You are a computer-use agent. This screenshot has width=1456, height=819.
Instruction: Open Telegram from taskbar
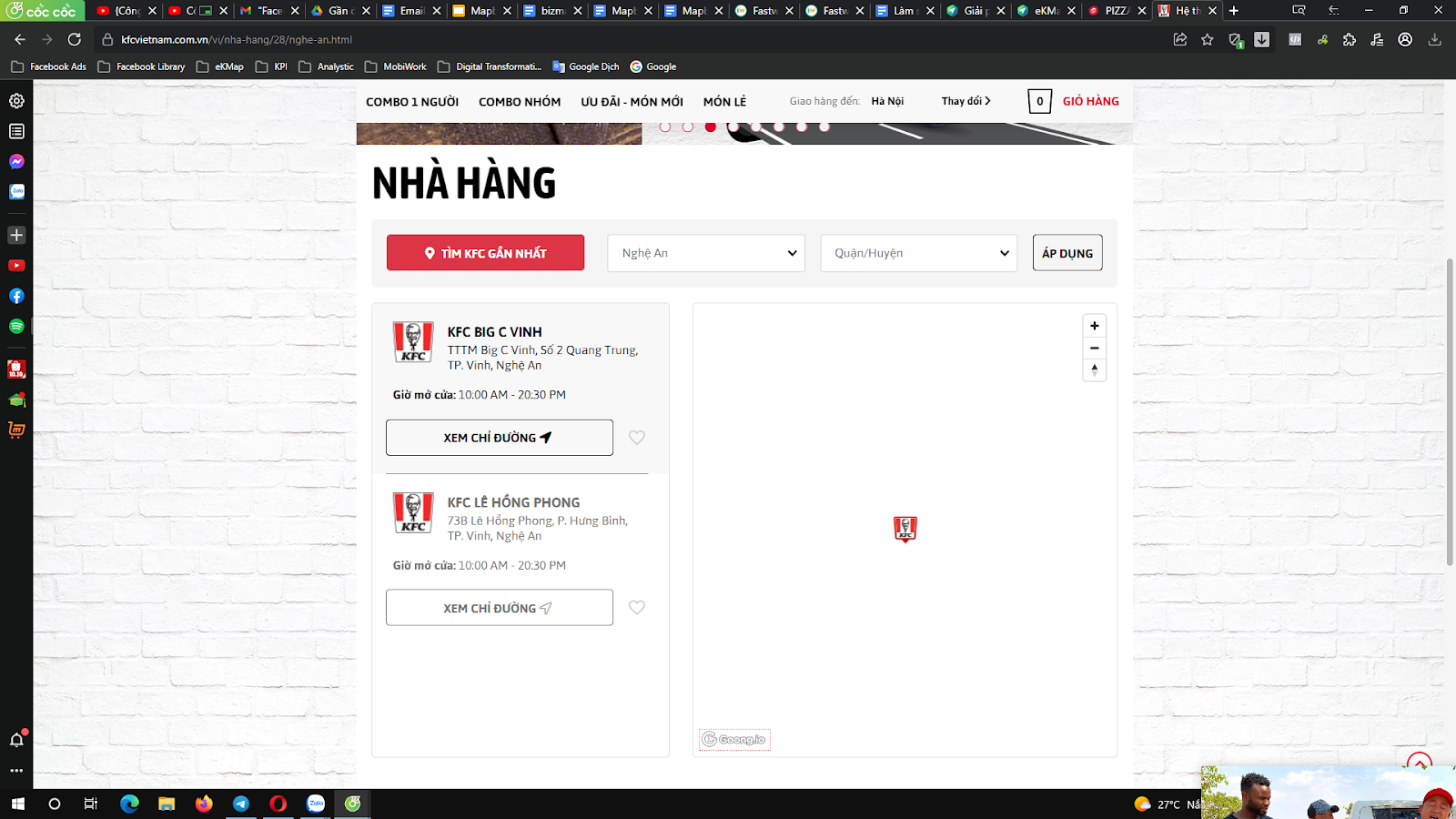pyautogui.click(x=241, y=804)
